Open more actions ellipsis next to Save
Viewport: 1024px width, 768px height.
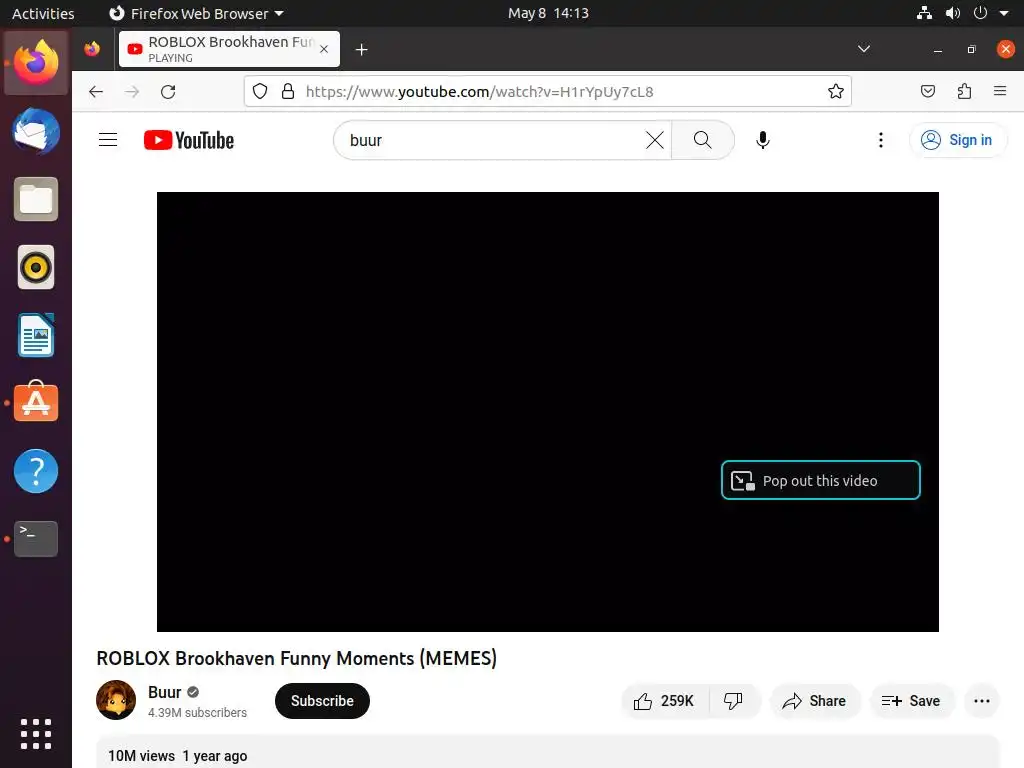982,701
